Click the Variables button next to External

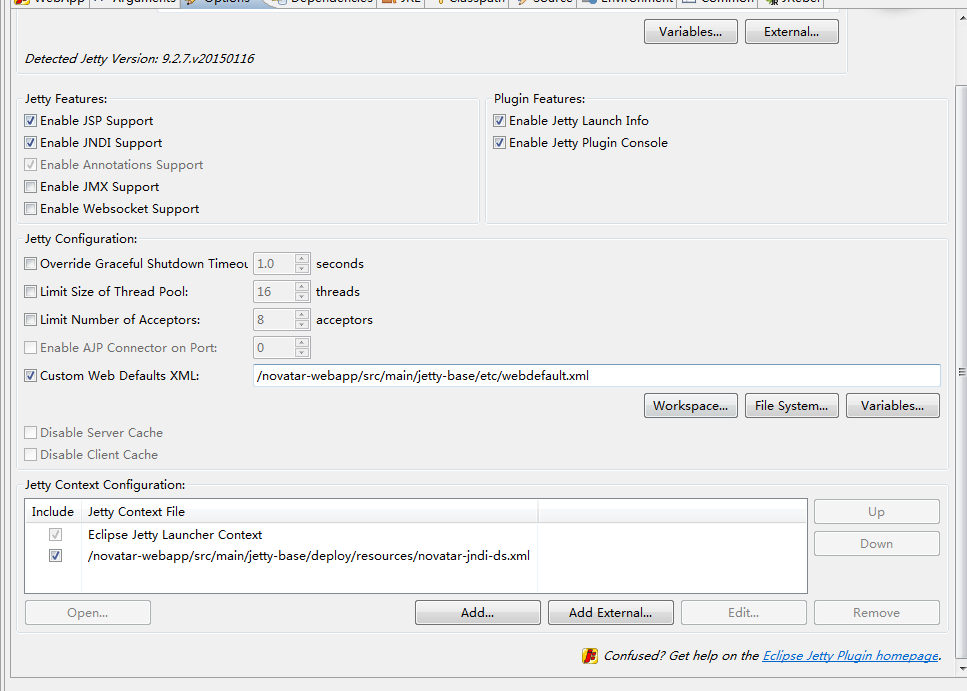click(x=691, y=31)
